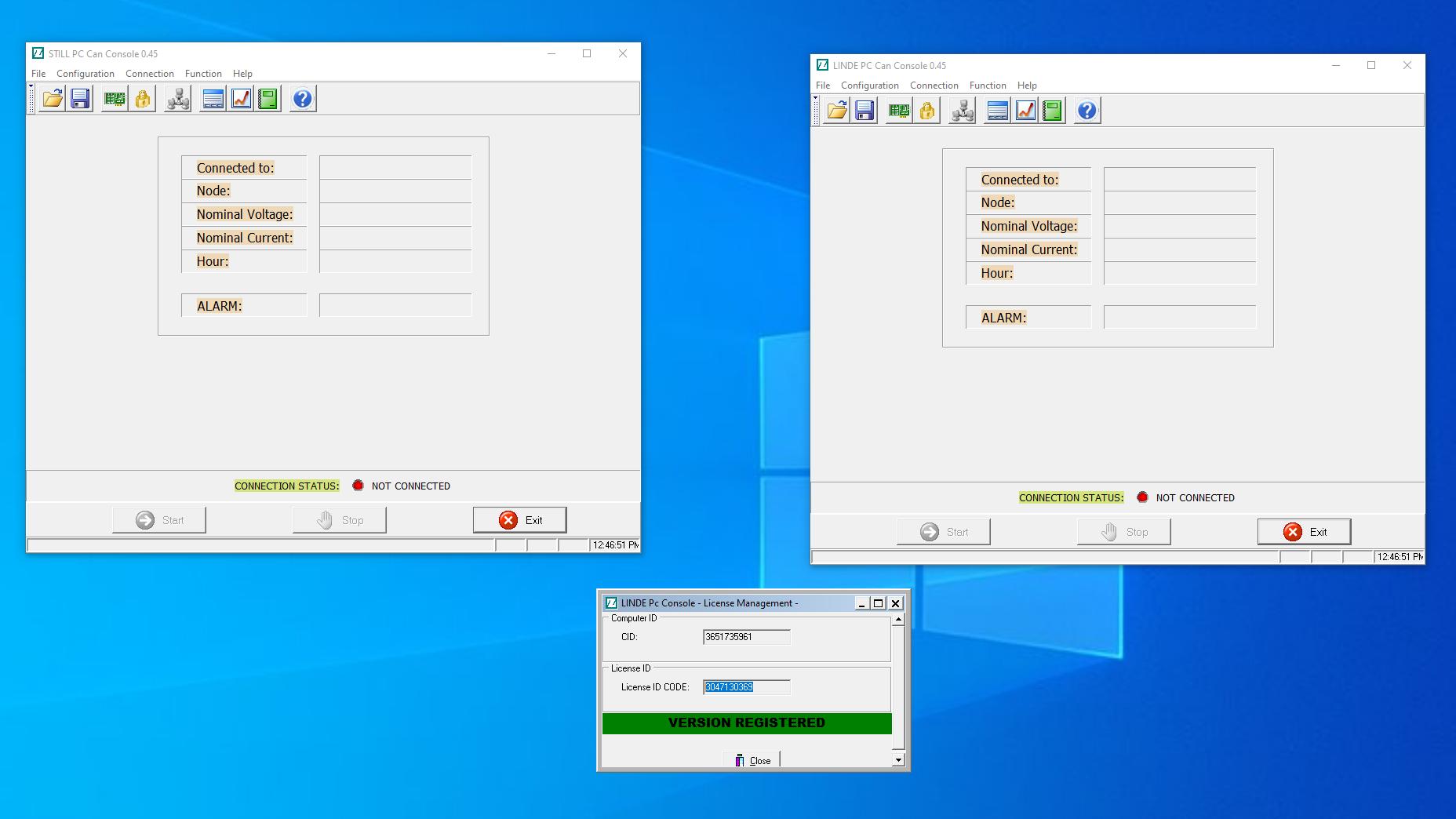The width and height of the screenshot is (1456, 819).
Task: Click blue window panel icon in LINDE console
Action: tap(997, 111)
